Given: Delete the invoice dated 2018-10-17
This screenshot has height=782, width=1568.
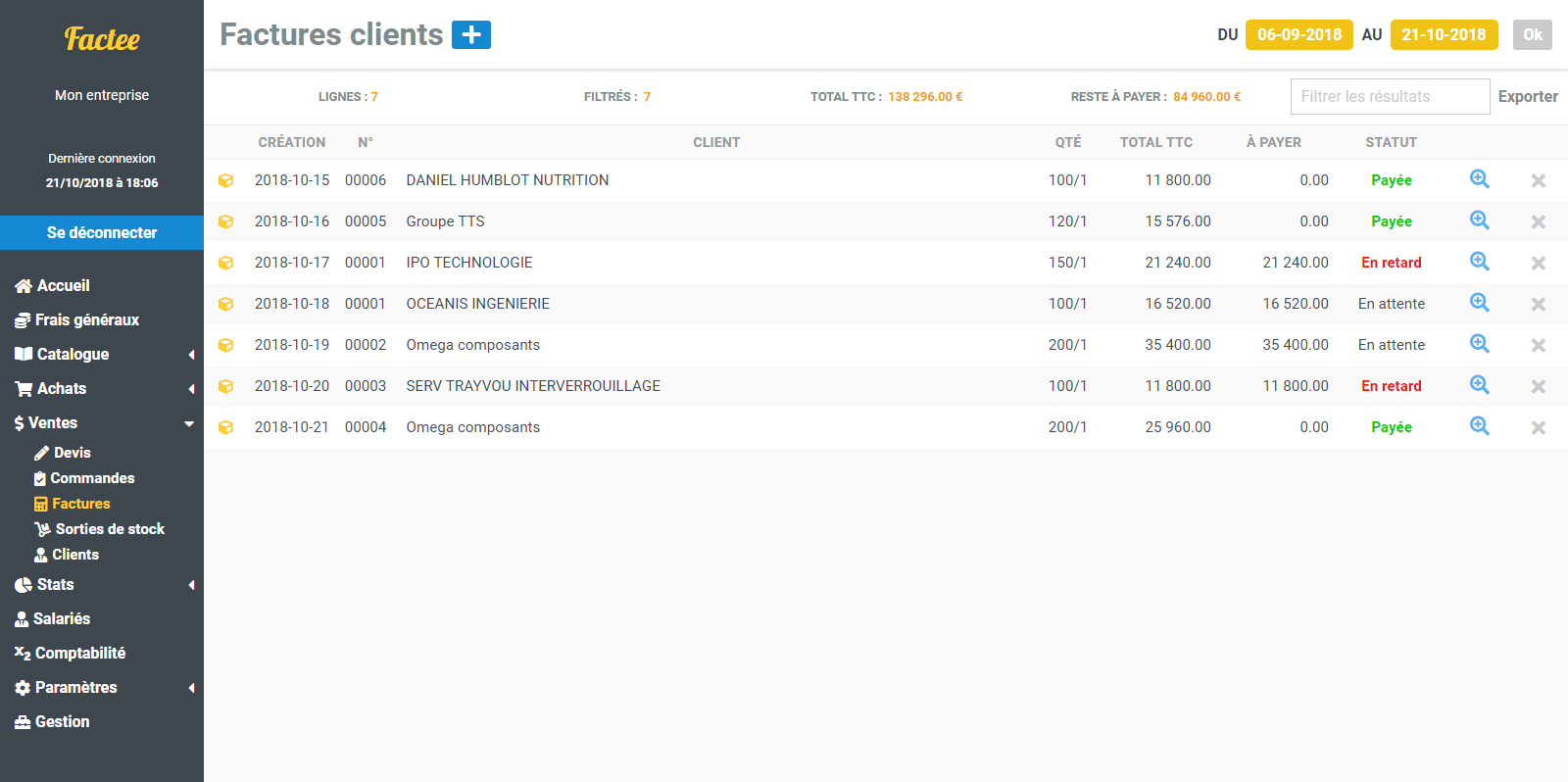Looking at the screenshot, I should pyautogui.click(x=1538, y=263).
